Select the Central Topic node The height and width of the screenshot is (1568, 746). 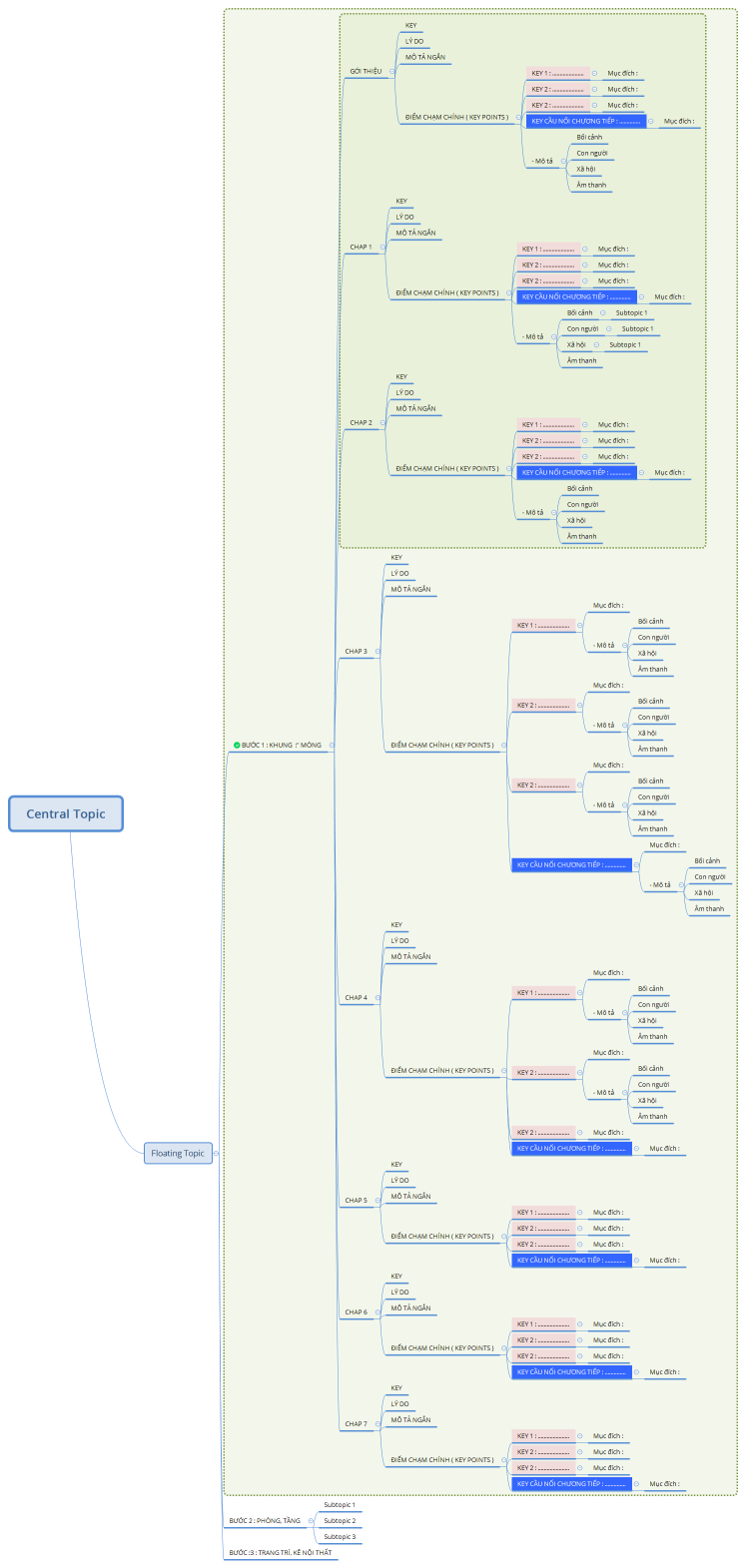[66, 813]
